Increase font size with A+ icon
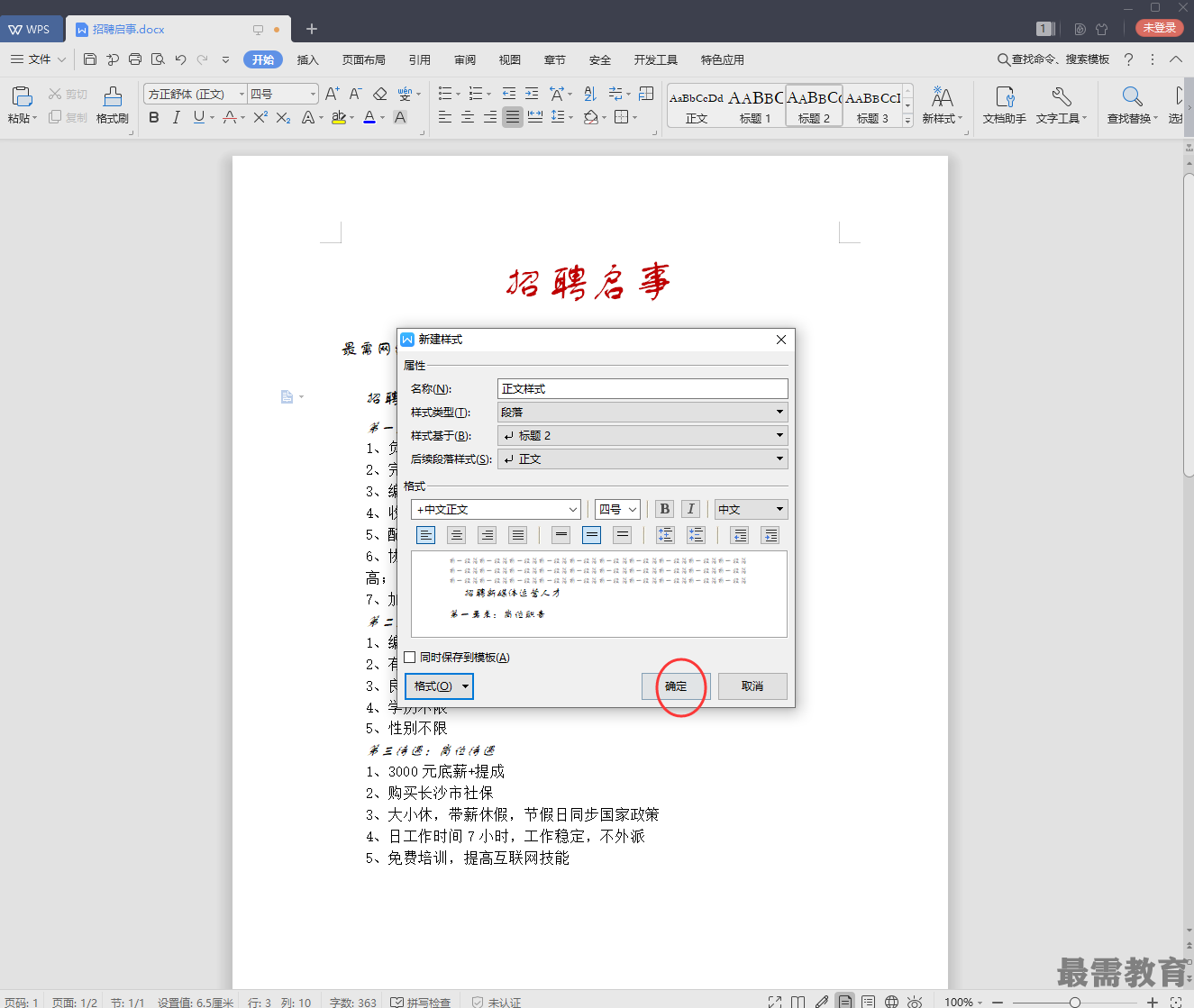1194x1008 pixels. [x=333, y=94]
